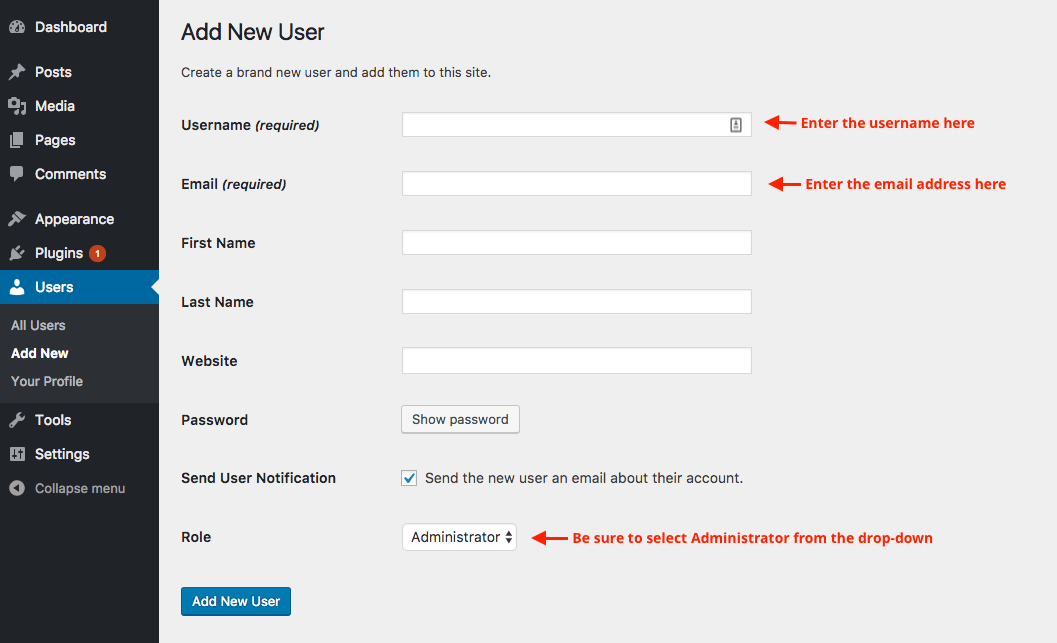1057x643 pixels.
Task: Click the Add New User button
Action: click(x=236, y=601)
